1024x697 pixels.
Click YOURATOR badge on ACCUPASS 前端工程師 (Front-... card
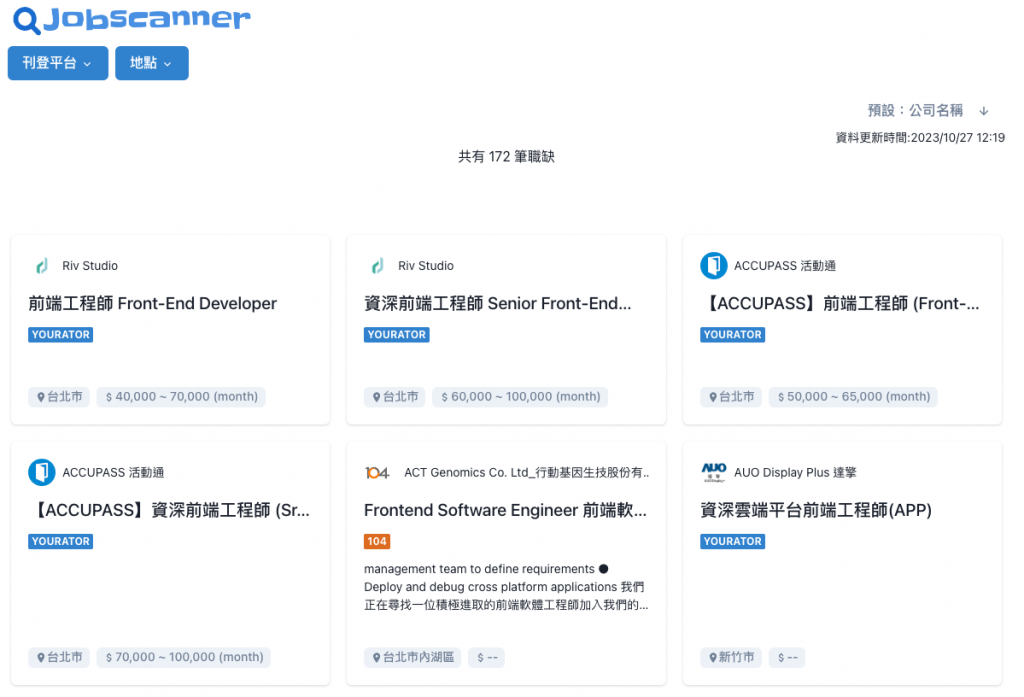pyautogui.click(x=733, y=334)
